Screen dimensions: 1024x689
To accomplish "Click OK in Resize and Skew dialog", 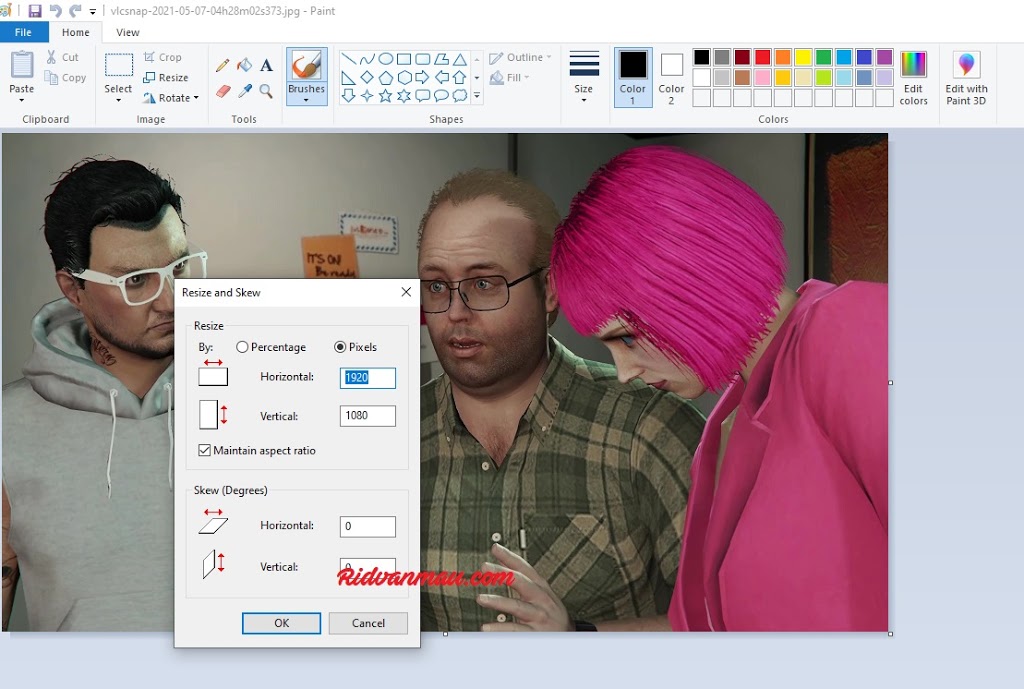I will coord(281,623).
